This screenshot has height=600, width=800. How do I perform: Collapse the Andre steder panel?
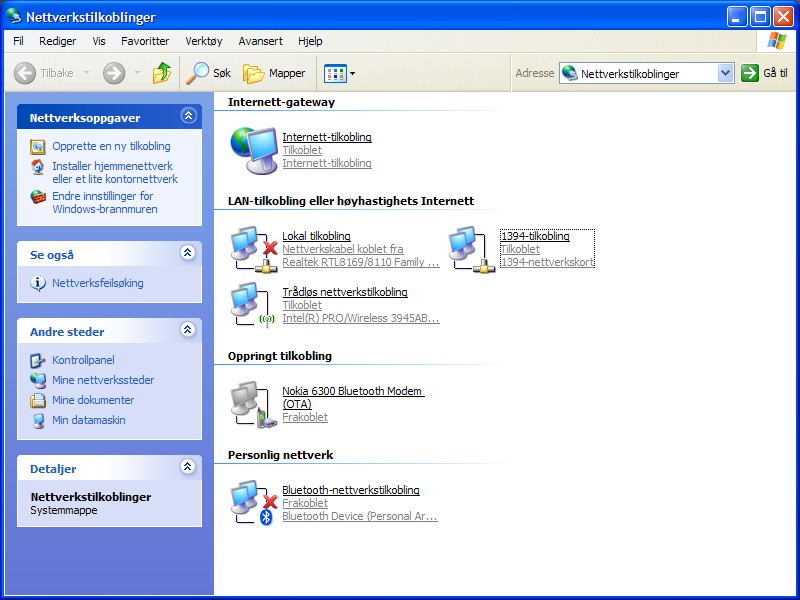click(188, 330)
